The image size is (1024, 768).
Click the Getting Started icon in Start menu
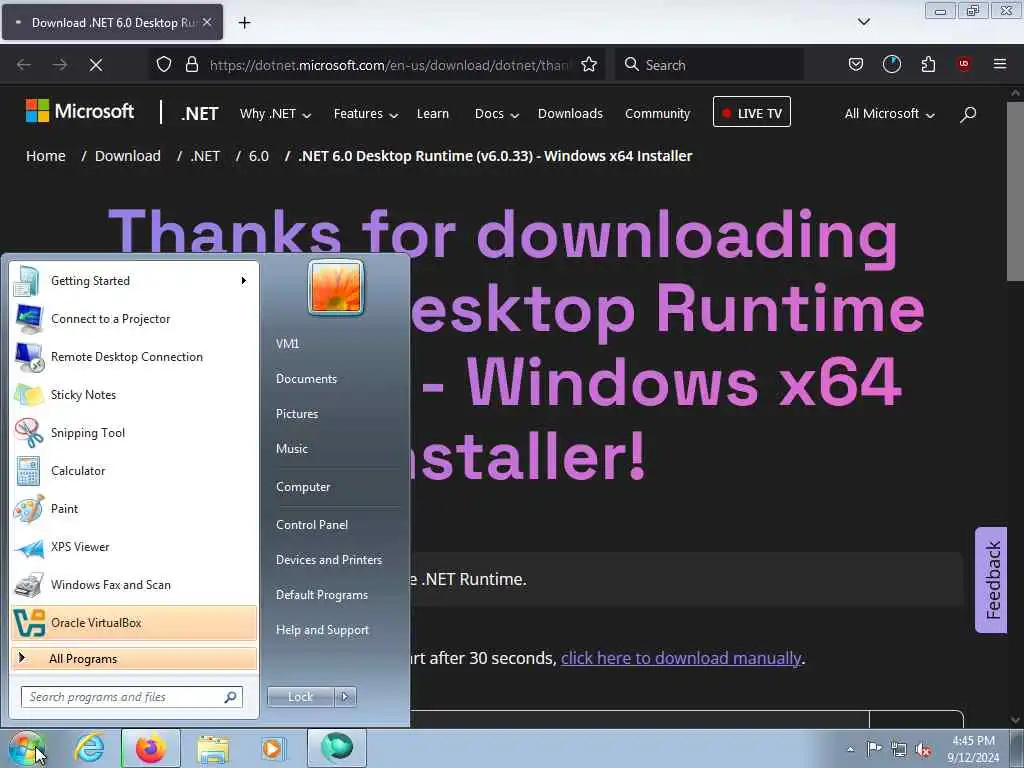(28, 281)
